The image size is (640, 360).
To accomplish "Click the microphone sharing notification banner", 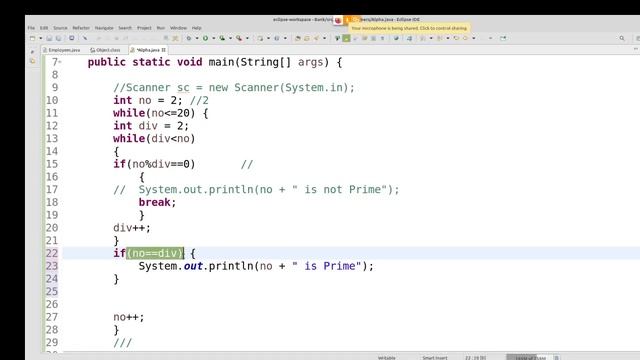I will [x=409, y=28].
